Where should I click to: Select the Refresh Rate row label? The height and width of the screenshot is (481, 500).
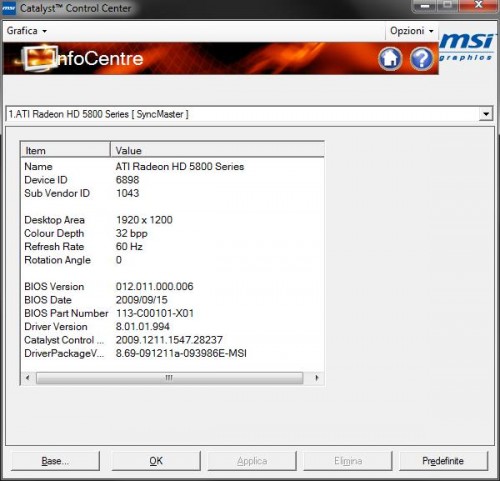click(54, 246)
